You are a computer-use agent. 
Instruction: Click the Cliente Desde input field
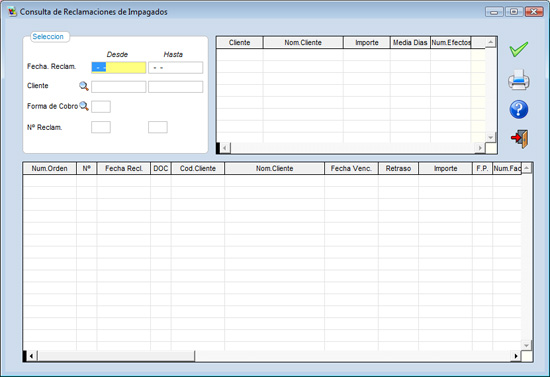119,87
